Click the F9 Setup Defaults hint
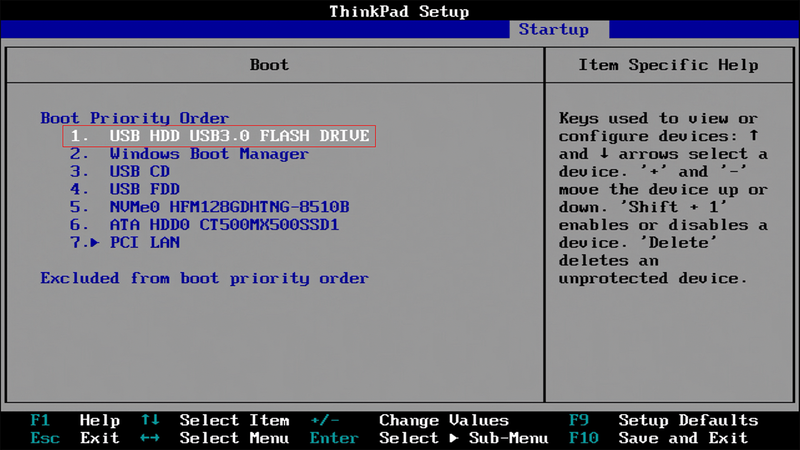This screenshot has height=450, width=800. (x=664, y=420)
